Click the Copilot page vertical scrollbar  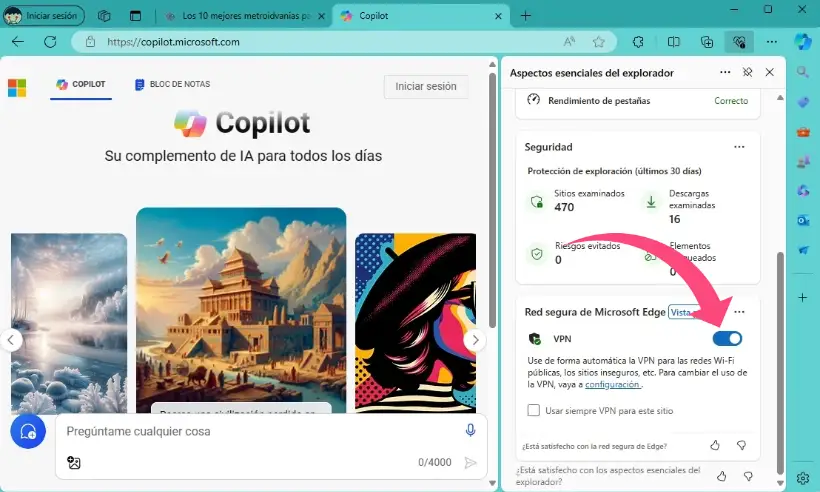492,199
